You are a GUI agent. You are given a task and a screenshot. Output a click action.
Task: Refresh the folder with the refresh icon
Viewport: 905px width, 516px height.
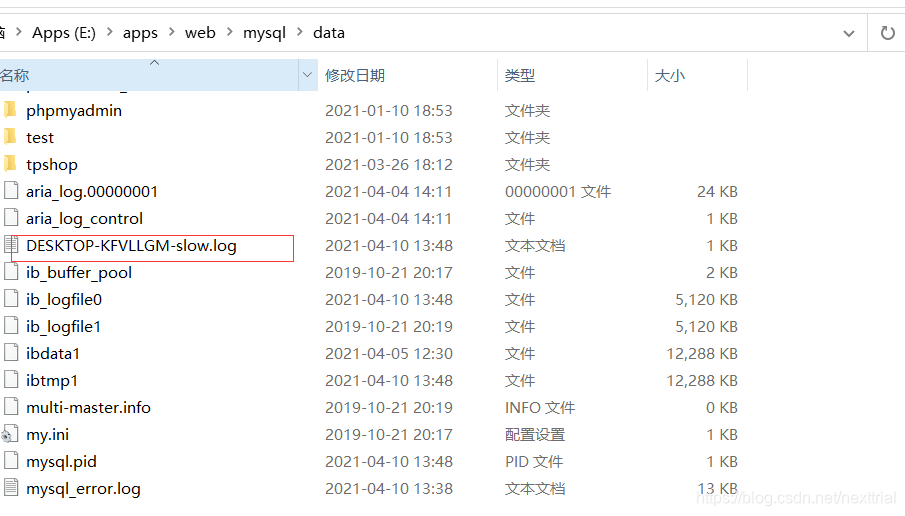[x=888, y=33]
